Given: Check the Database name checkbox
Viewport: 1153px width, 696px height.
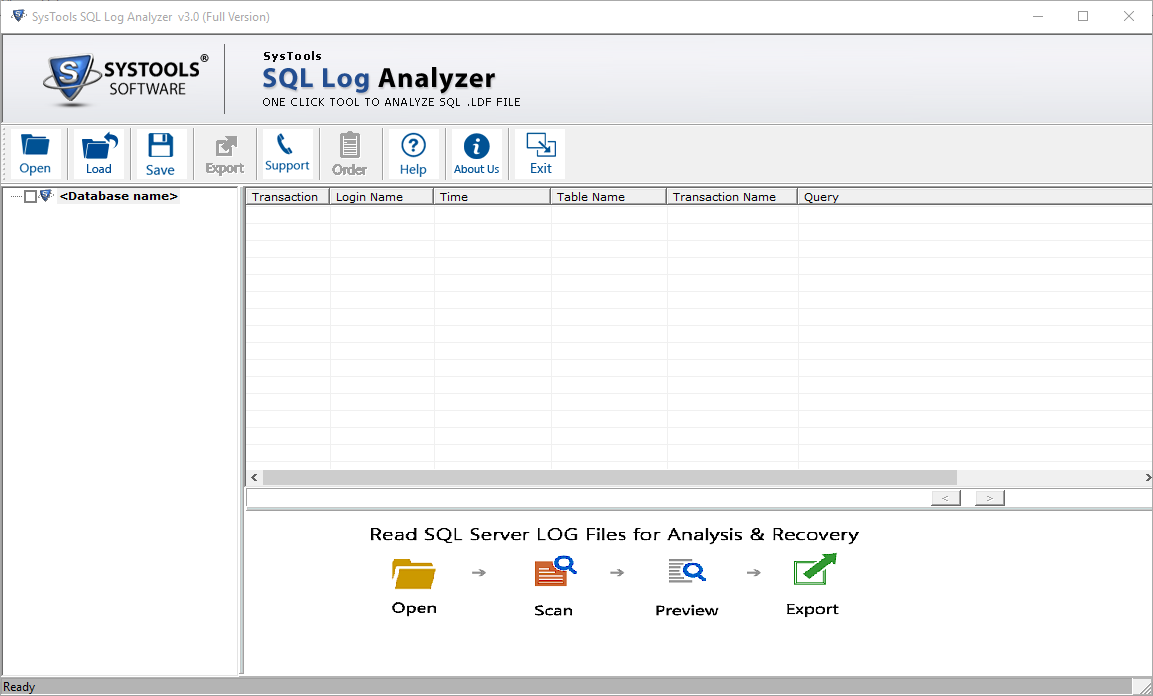Looking at the screenshot, I should [x=30, y=196].
